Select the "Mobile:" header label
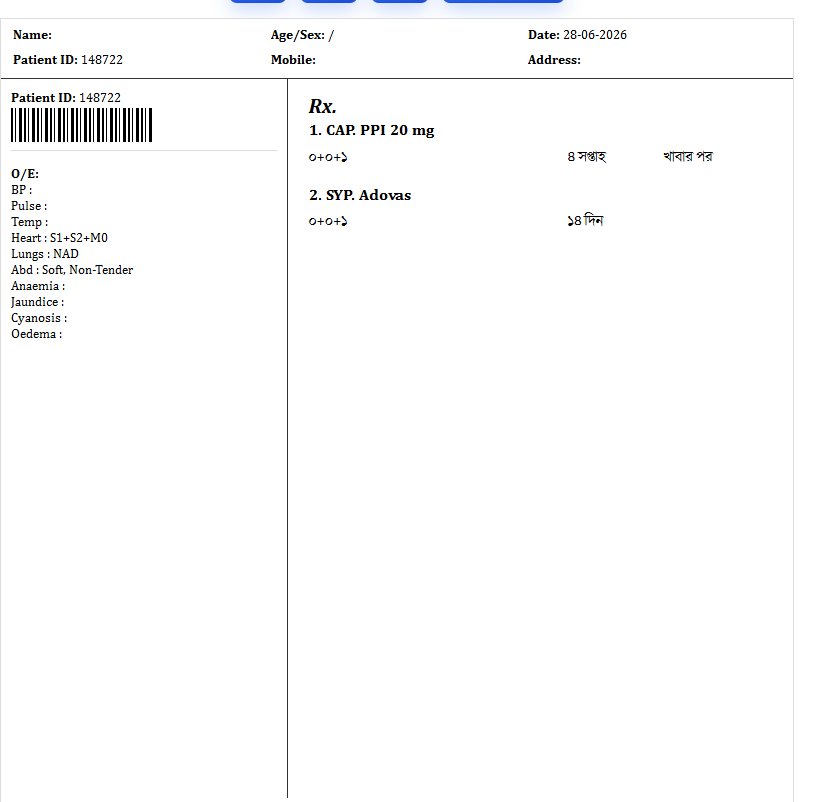Viewport: 827px width, 802px height. click(293, 60)
